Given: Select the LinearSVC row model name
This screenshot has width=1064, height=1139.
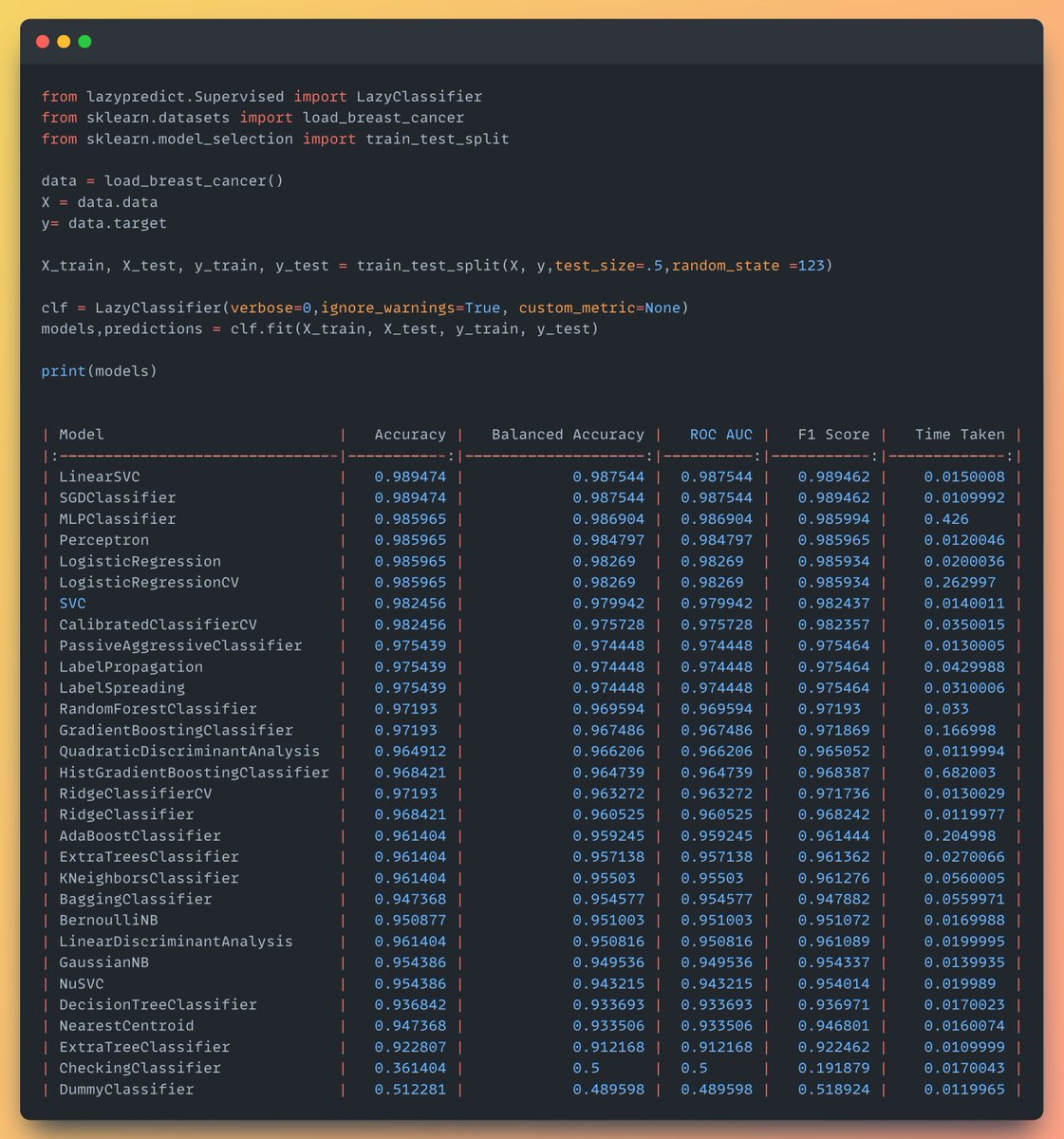Looking at the screenshot, I should pyautogui.click(x=99, y=476).
